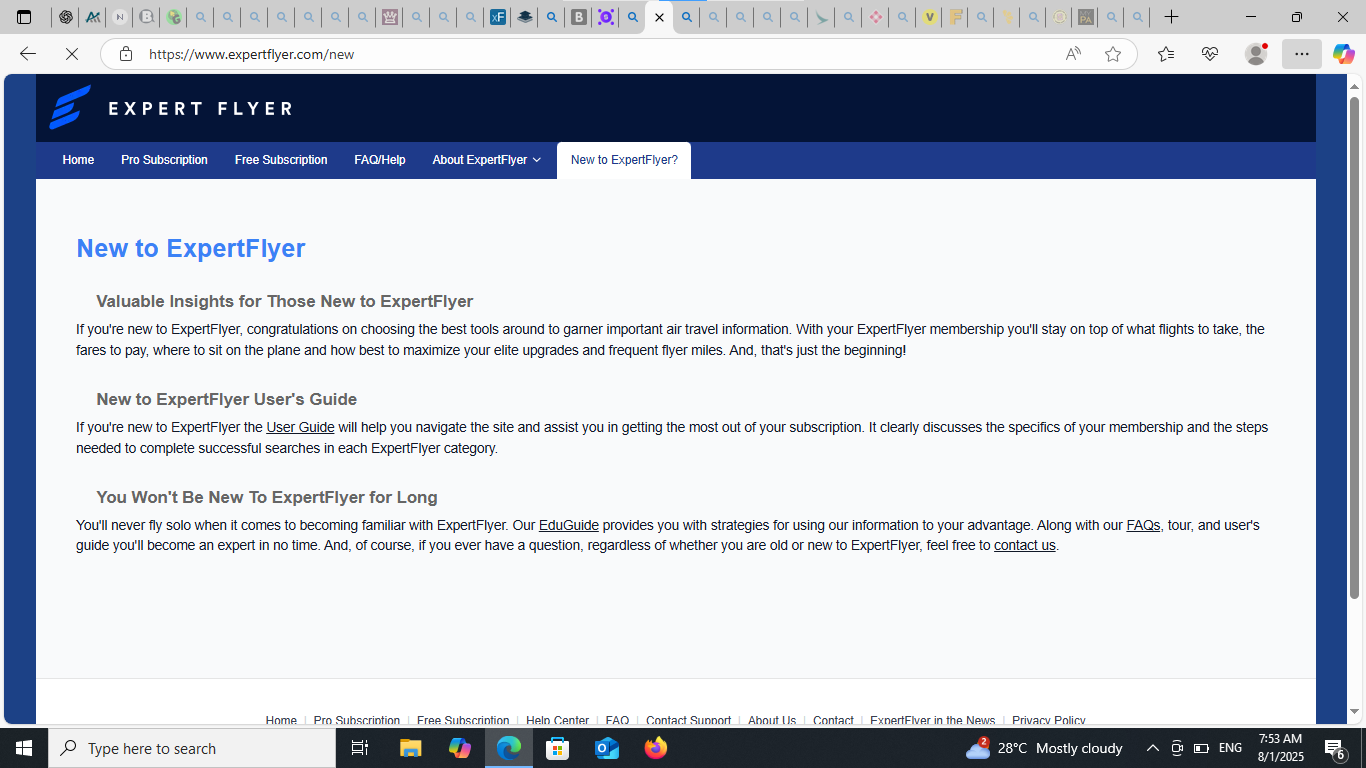Click the page's vertical scrollbar thumb
1366x768 pixels.
click(x=1355, y=348)
